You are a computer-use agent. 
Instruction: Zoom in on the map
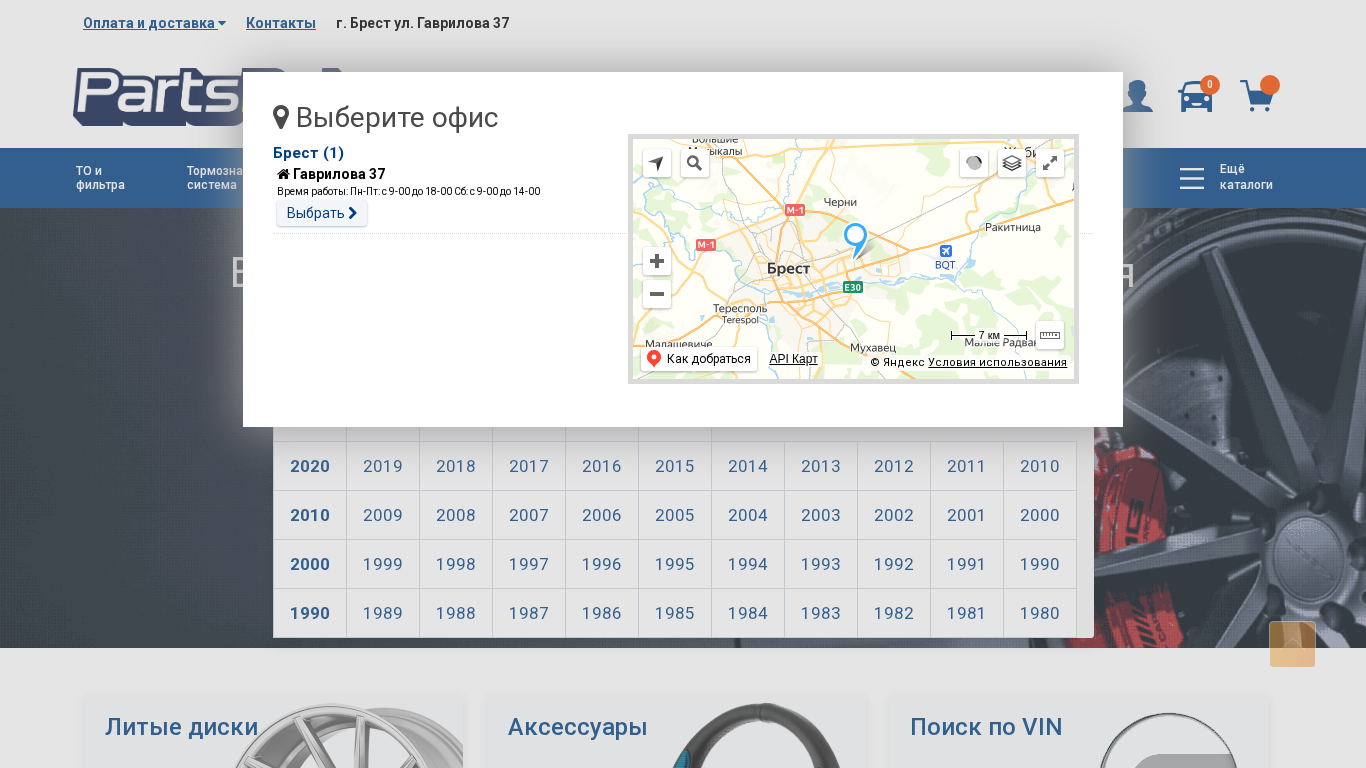point(657,262)
